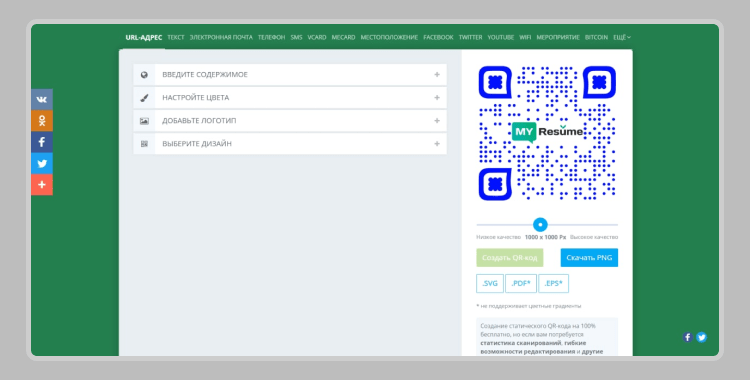The image size is (750, 380).
Task: Open the small Twitter icon at bottom right
Action: 701,337
